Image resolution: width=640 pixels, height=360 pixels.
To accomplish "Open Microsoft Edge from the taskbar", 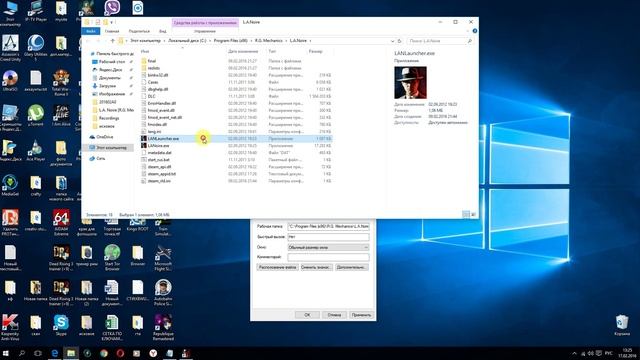I will (54, 353).
